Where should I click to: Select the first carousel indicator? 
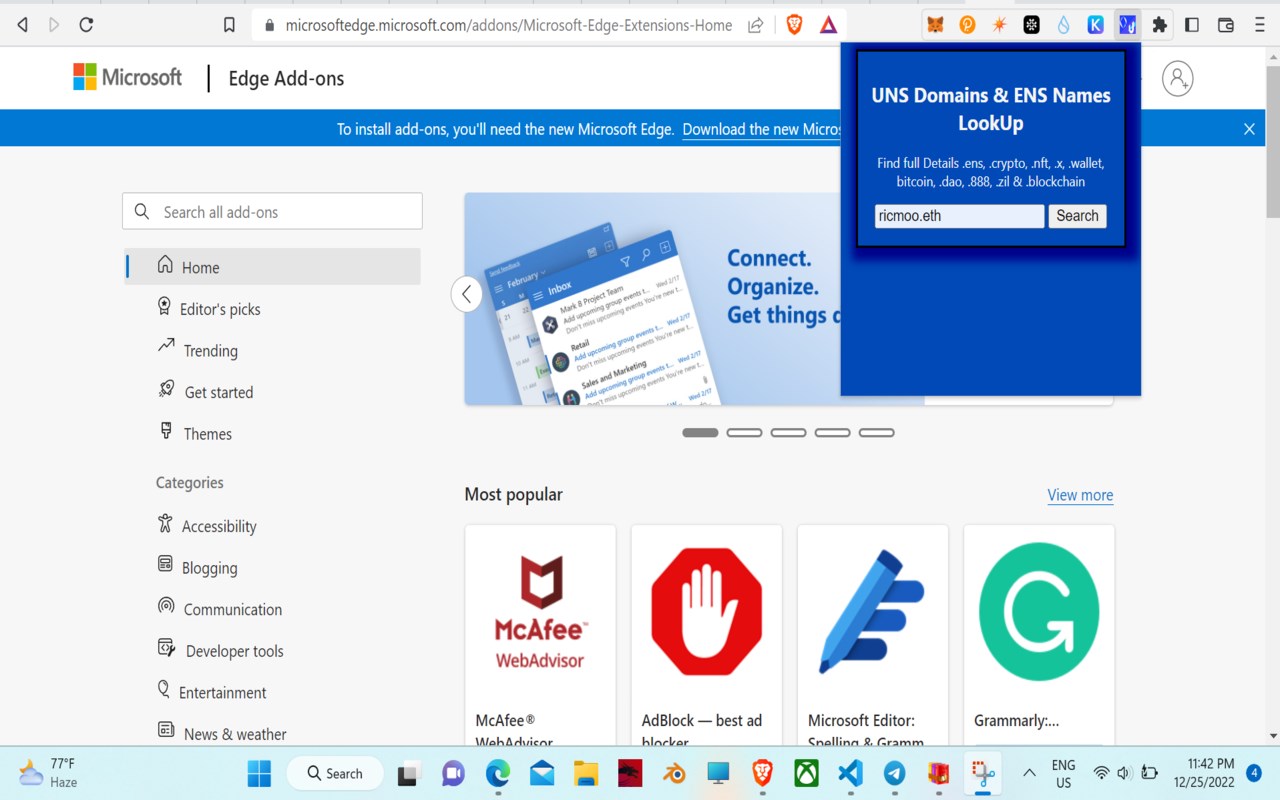pos(700,432)
